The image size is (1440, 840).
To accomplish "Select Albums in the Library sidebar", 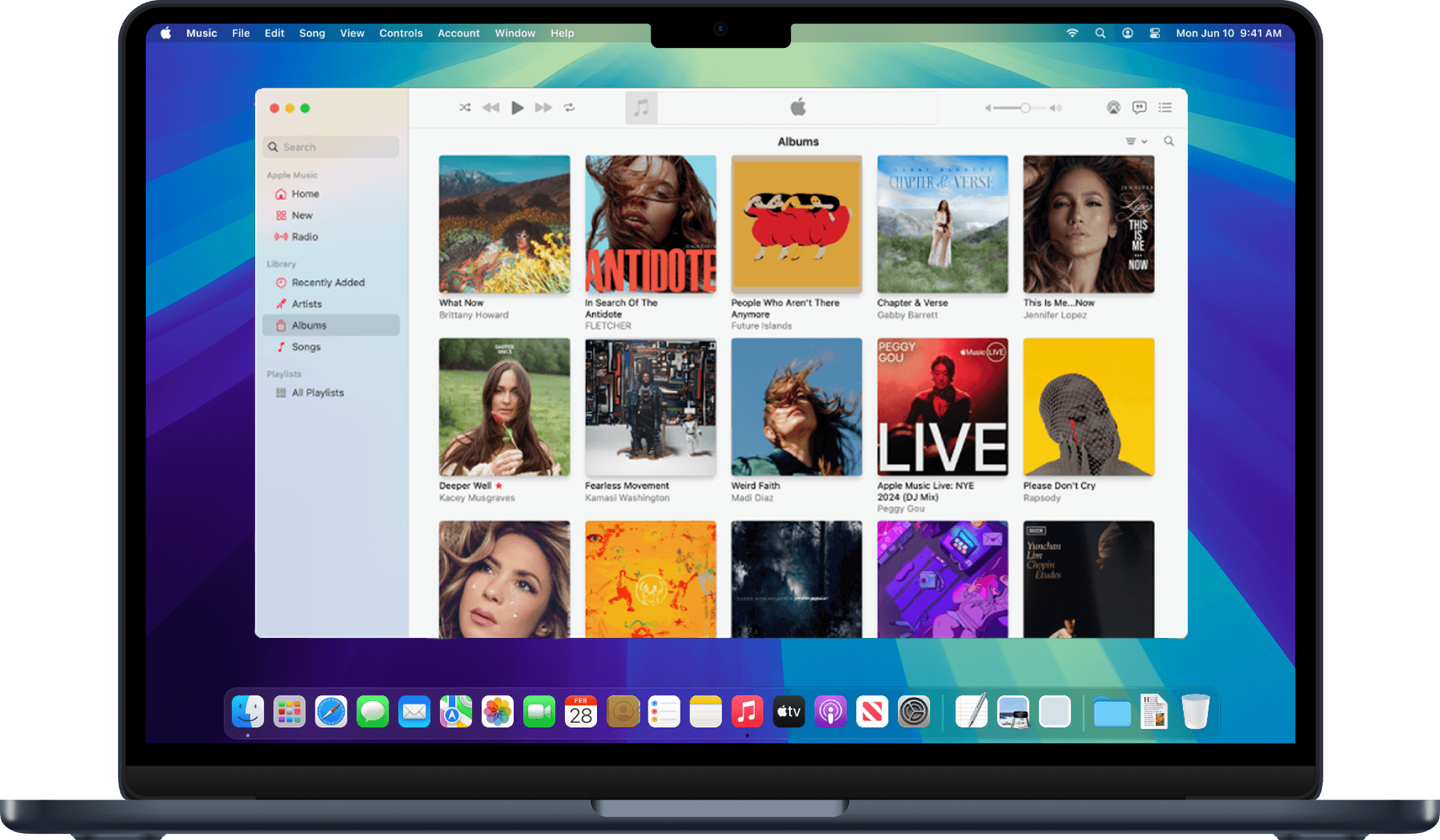I will tap(309, 325).
